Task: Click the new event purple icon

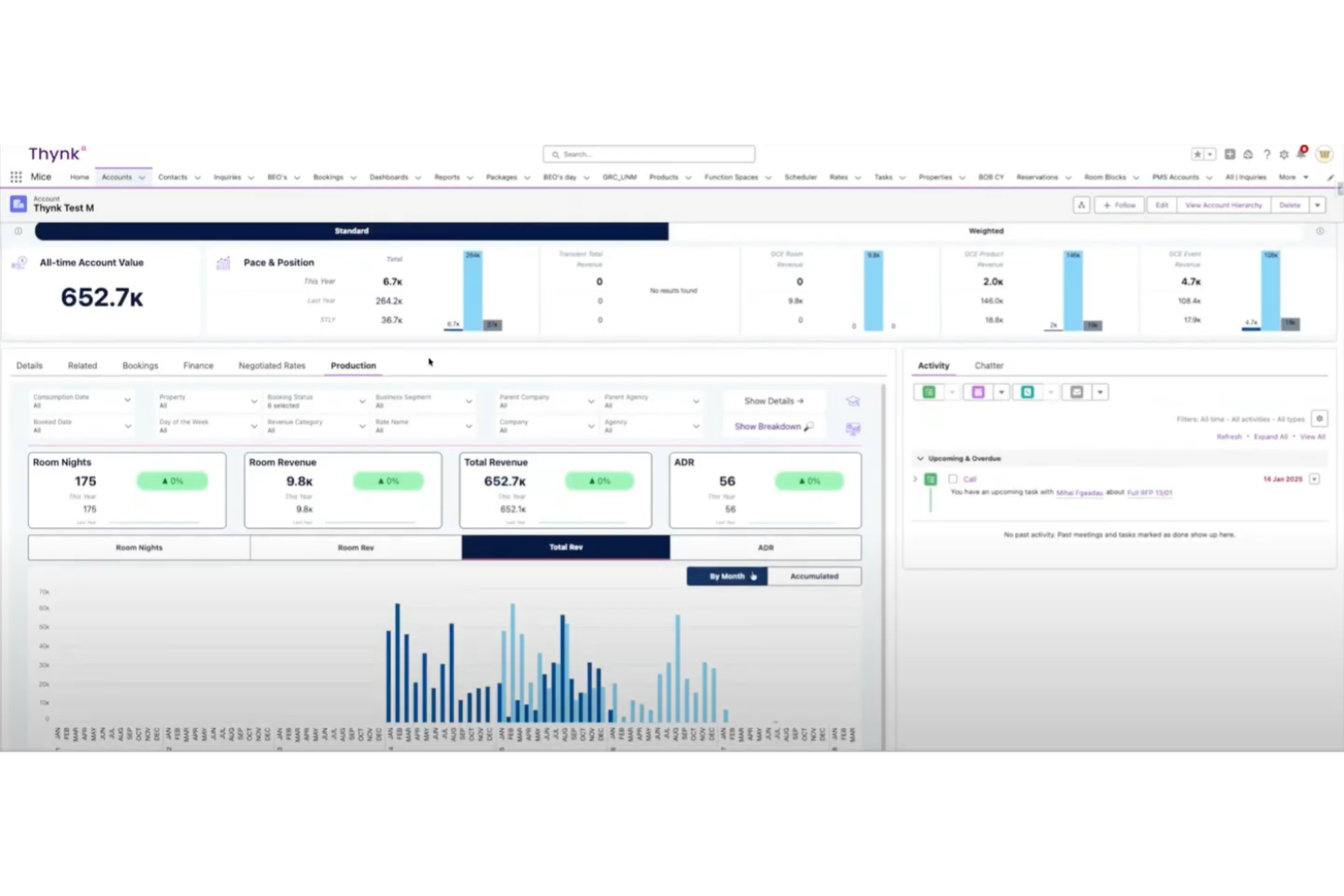Action: [978, 392]
